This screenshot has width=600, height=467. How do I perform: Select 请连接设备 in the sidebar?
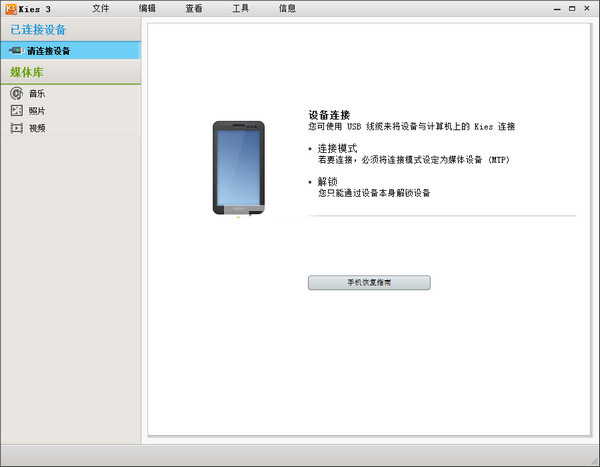point(49,50)
